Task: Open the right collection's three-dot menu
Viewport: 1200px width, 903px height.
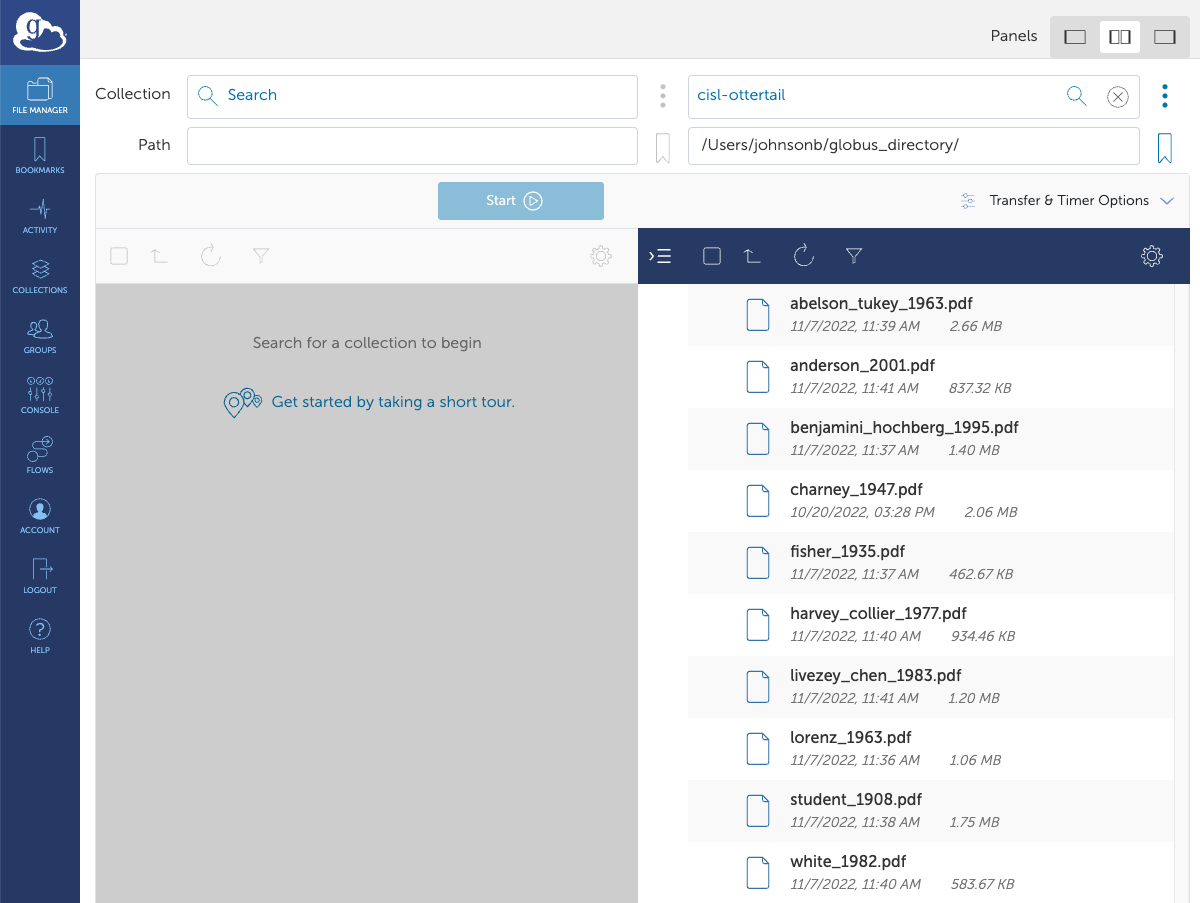Action: (1164, 96)
